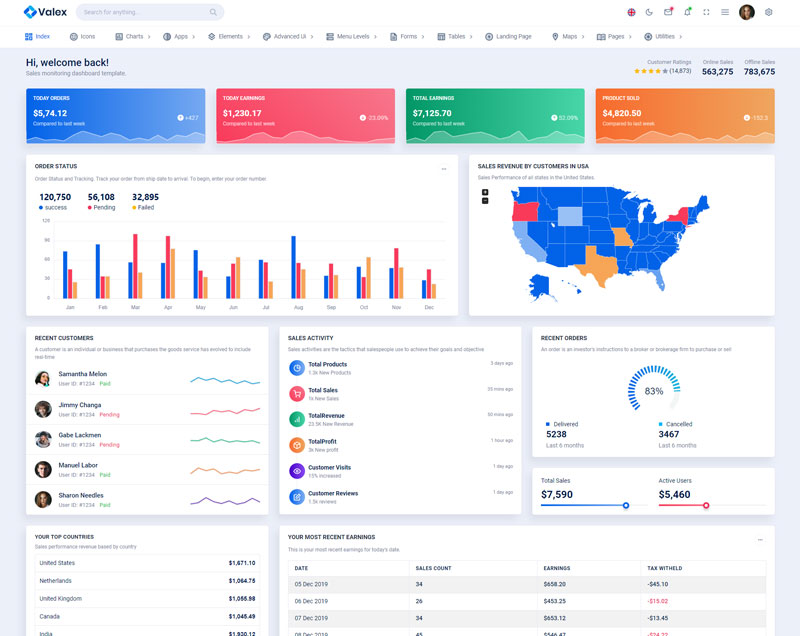800x636 pixels.
Task: Select the Icons menu item
Action: (82, 36)
